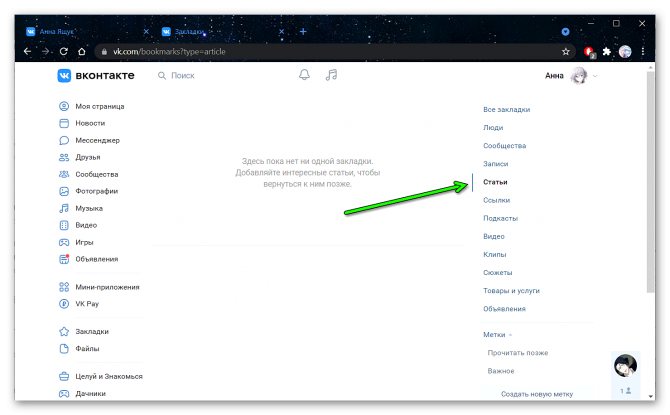This screenshot has width=670, height=415.
Task: Open the Игры gamepad icon
Action: (64, 242)
